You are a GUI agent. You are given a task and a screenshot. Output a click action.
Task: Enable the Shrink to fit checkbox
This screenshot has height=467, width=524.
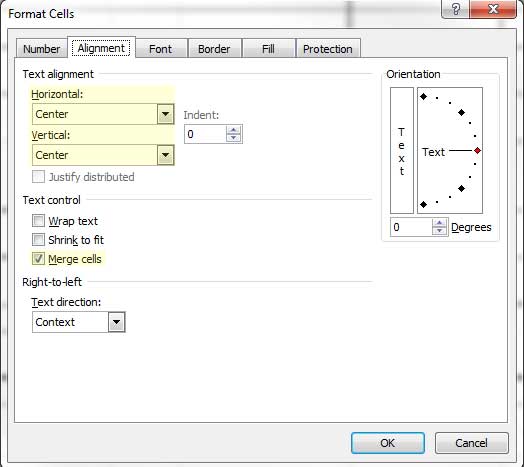point(38,239)
